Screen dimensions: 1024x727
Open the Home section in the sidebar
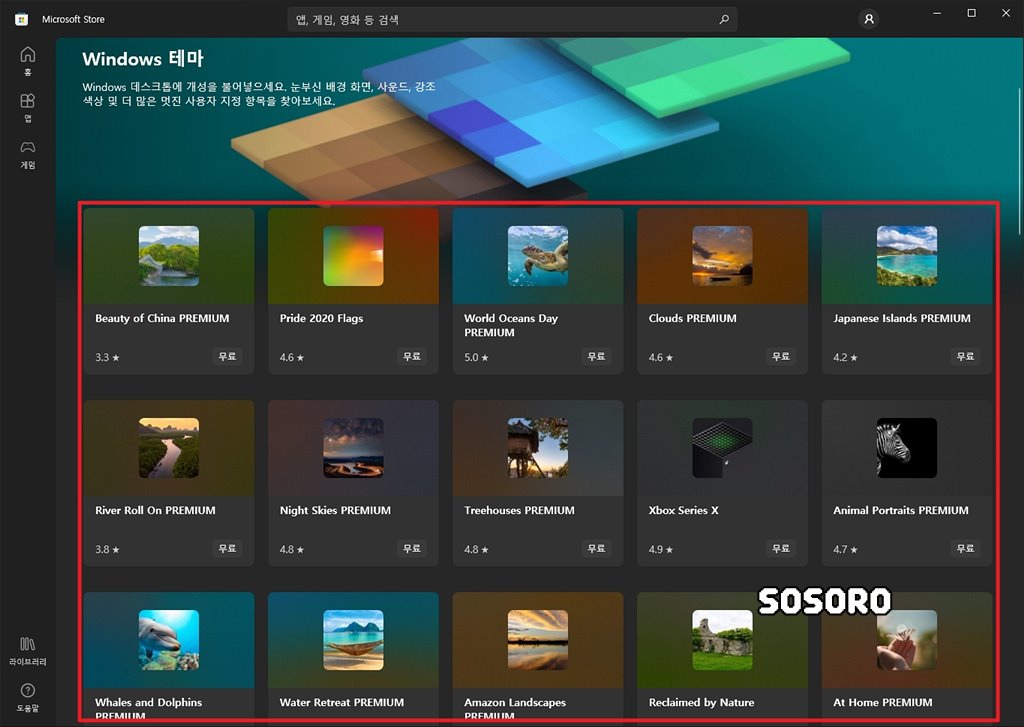(27, 61)
